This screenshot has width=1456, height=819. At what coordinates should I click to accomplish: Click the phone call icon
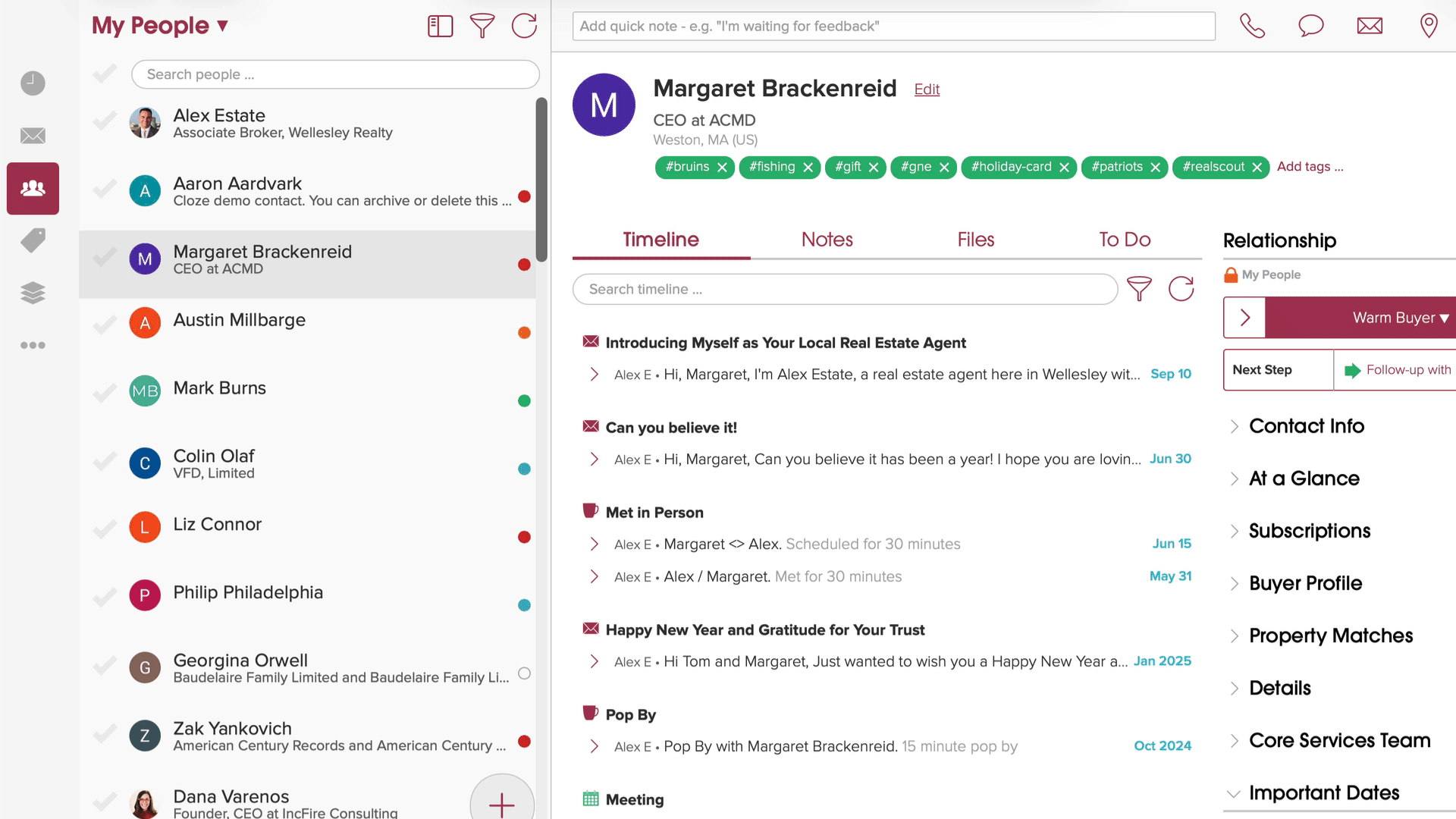1252,26
